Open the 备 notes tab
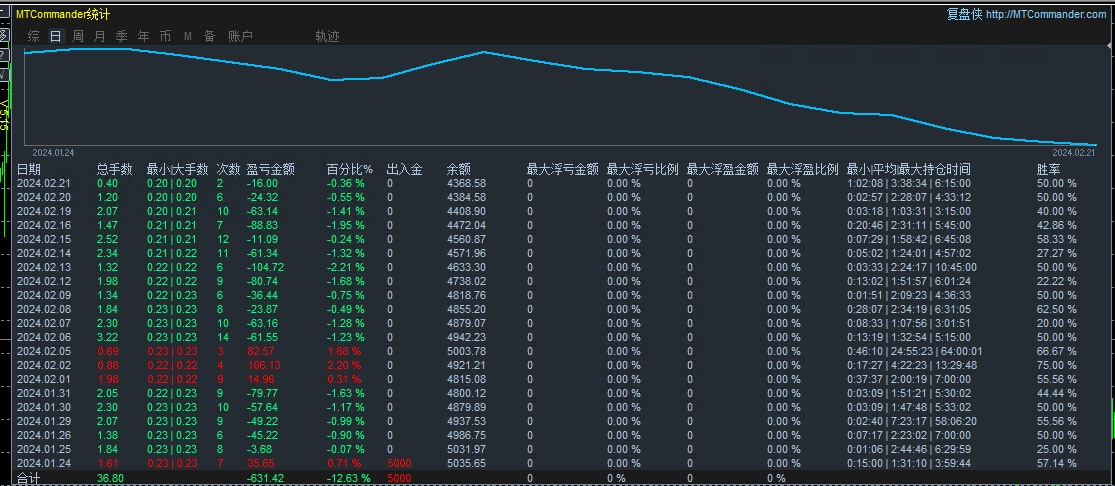The image size is (1115, 486). point(209,36)
